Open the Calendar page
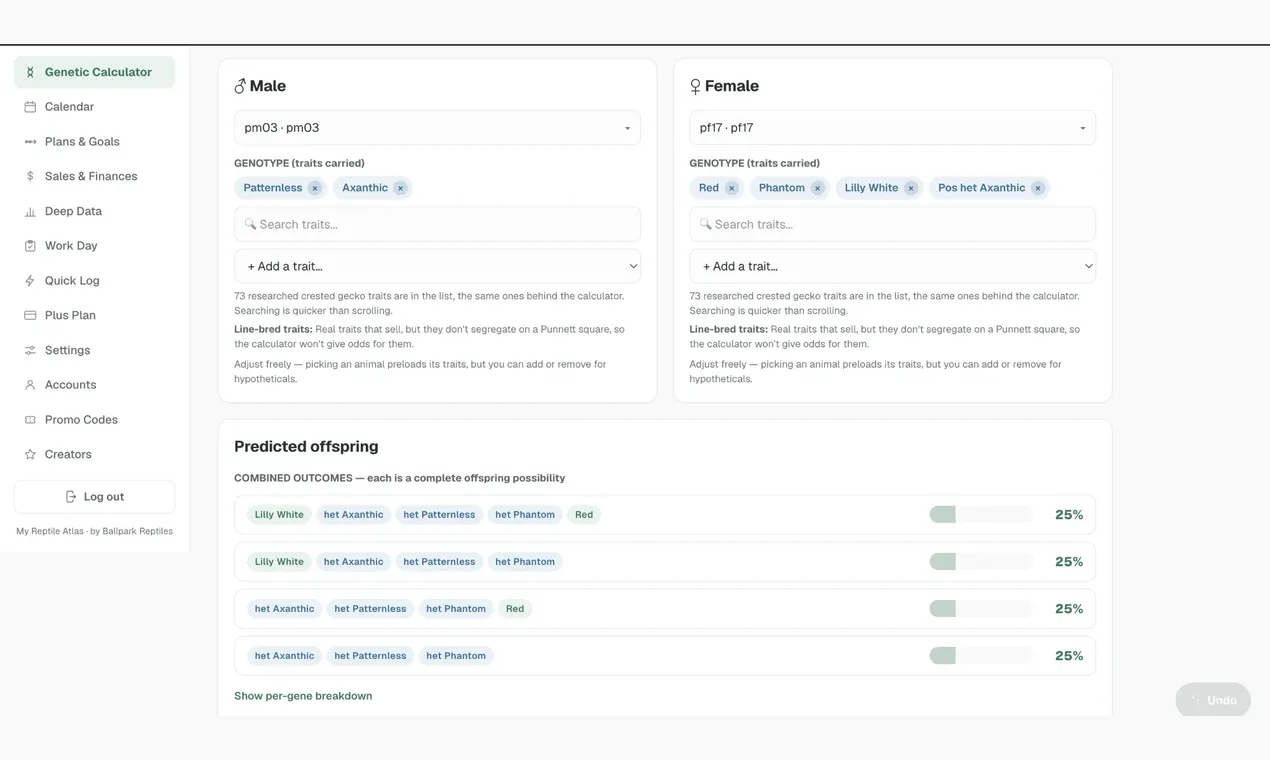 pyautogui.click(x=94, y=107)
